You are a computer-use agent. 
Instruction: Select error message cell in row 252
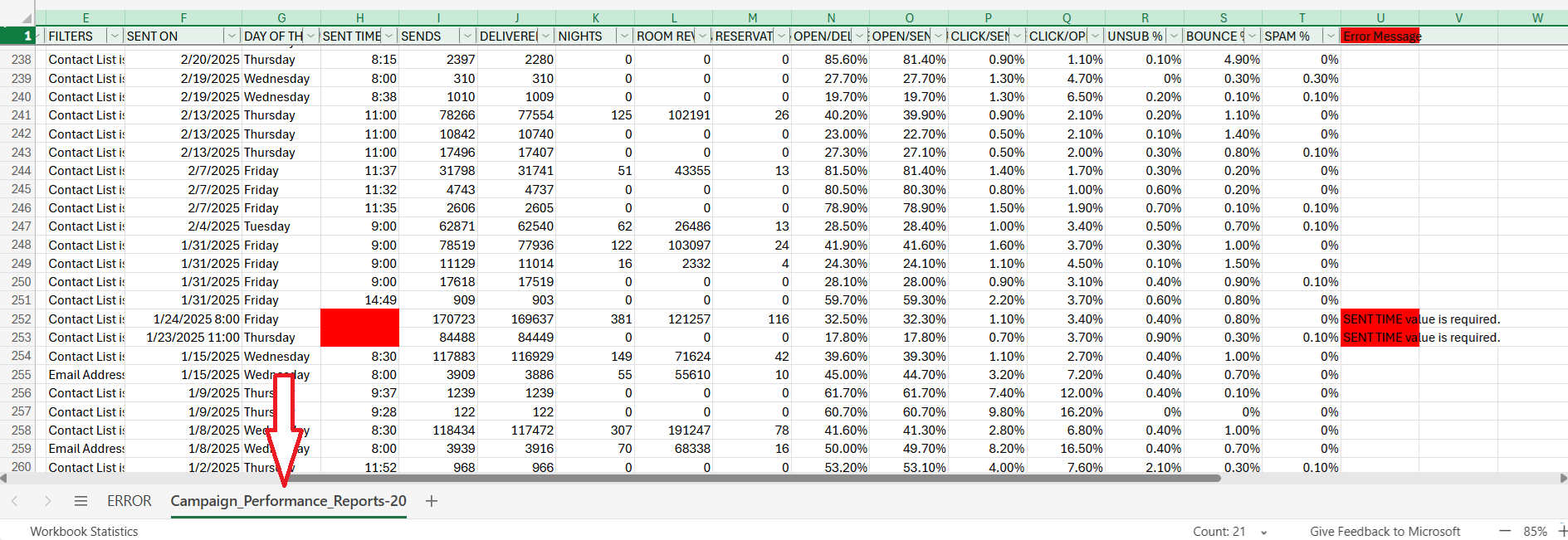1380,319
